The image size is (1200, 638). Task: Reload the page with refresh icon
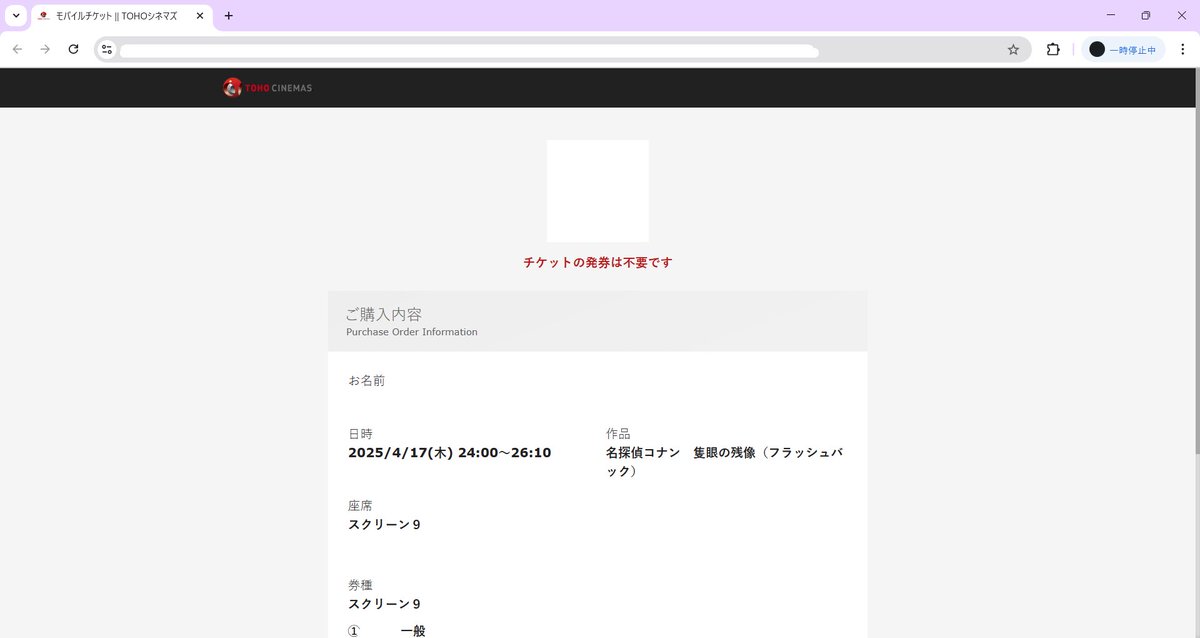coord(73,49)
